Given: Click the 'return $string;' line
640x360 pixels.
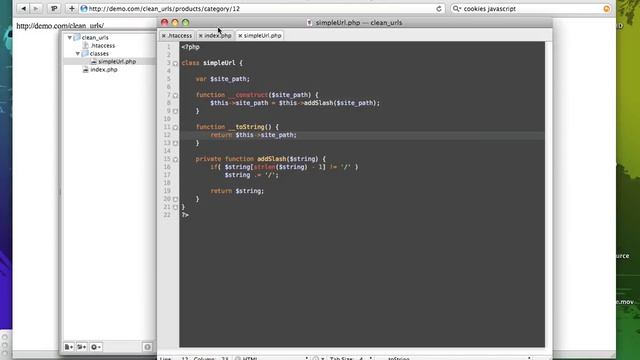Looking at the screenshot, I should [x=237, y=191].
